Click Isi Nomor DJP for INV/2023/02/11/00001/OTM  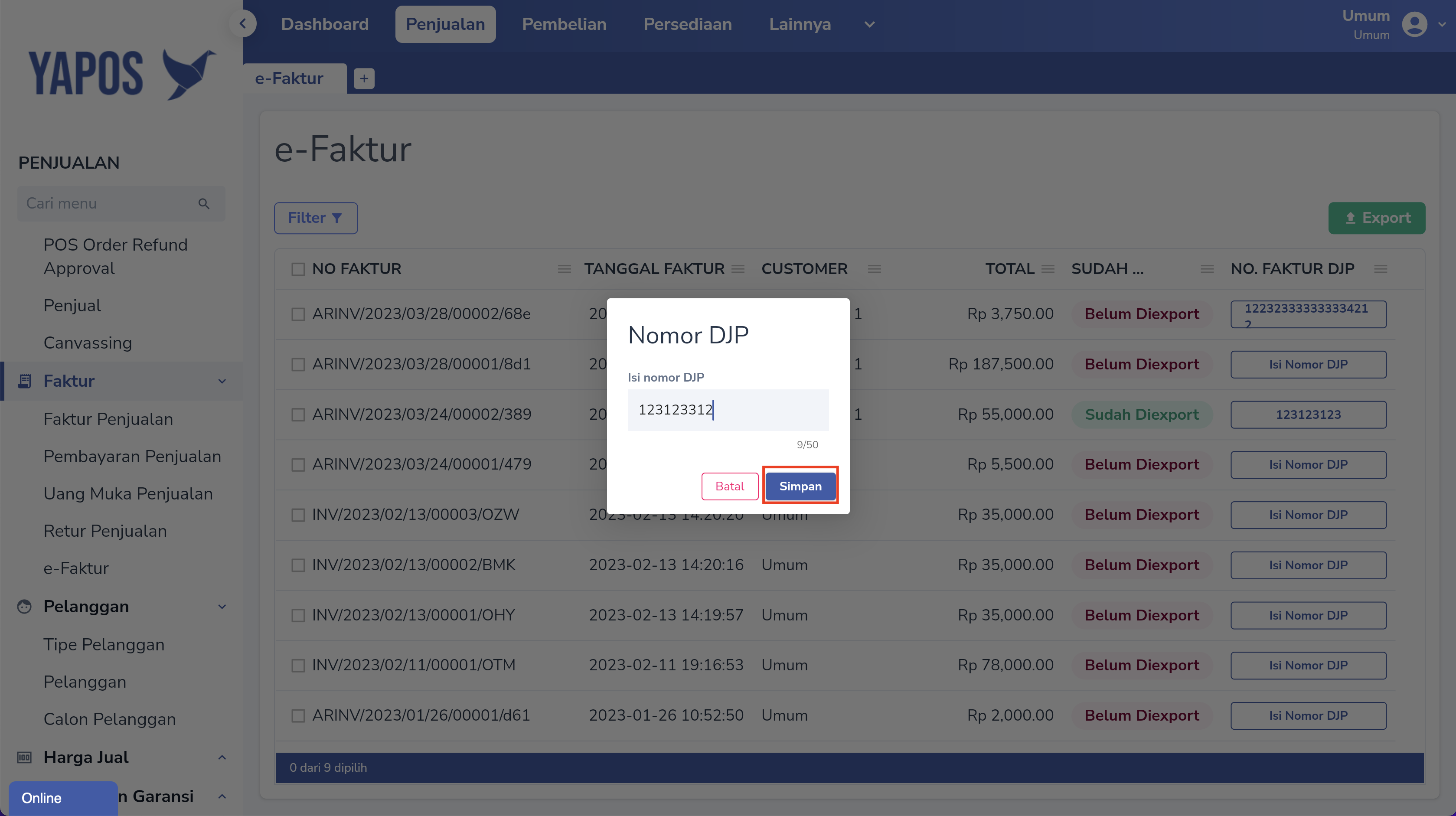[x=1309, y=666]
